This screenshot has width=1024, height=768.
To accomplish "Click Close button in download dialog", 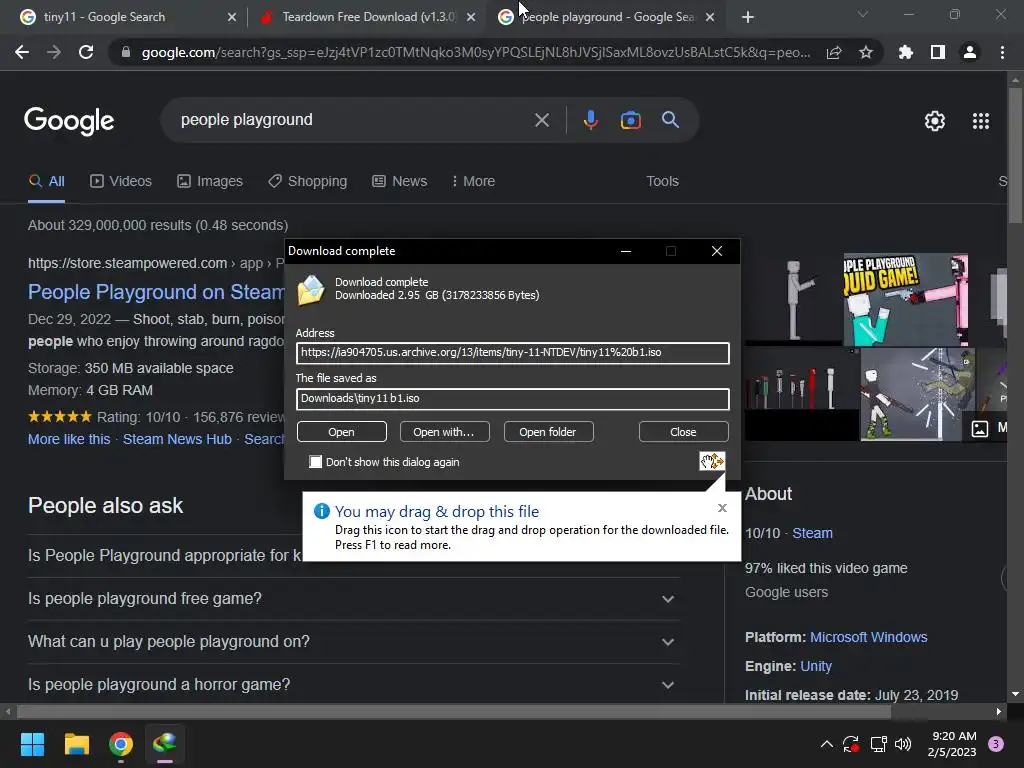I will tap(683, 432).
